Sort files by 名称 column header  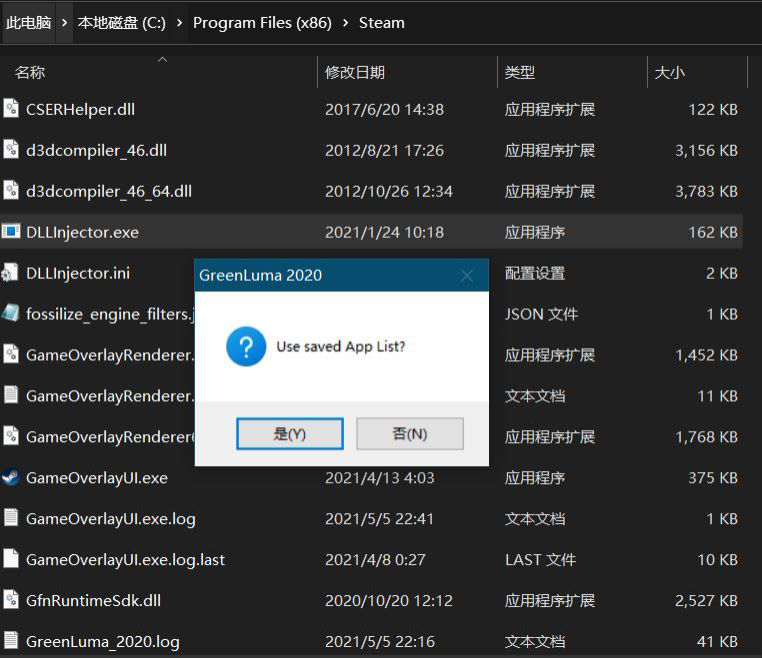pos(30,72)
